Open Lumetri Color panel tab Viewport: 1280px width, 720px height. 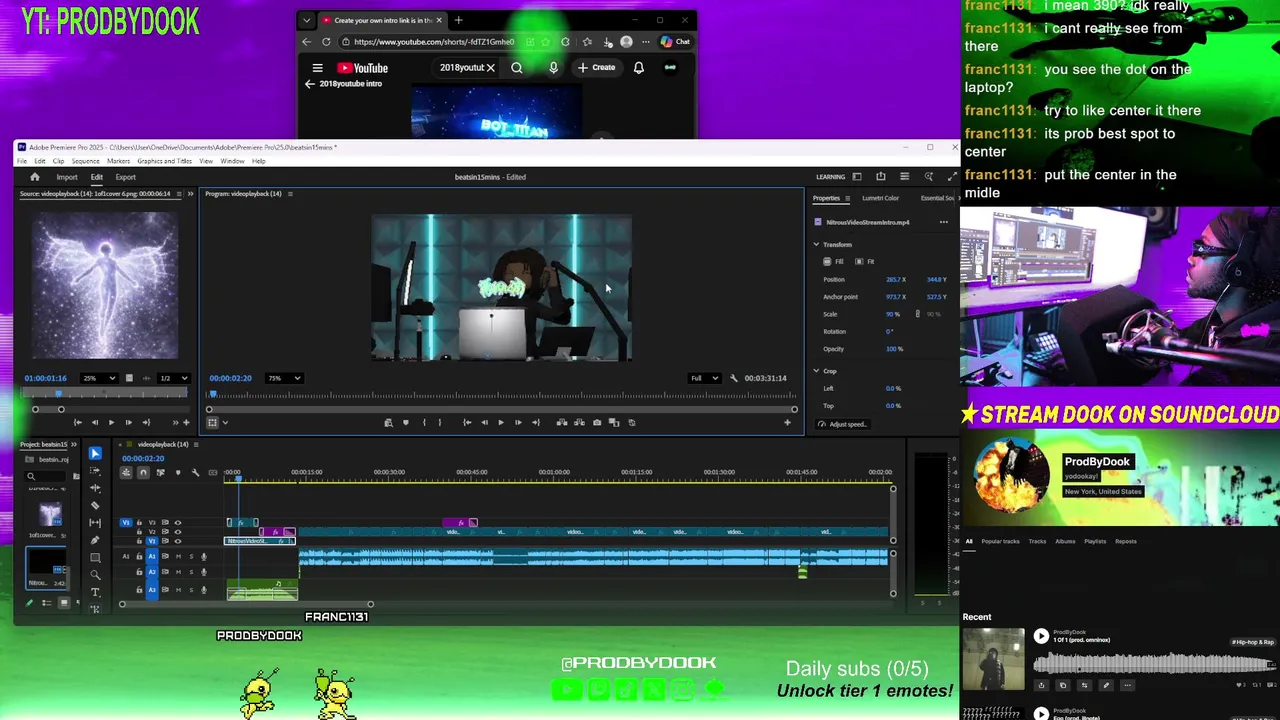pyautogui.click(x=880, y=198)
